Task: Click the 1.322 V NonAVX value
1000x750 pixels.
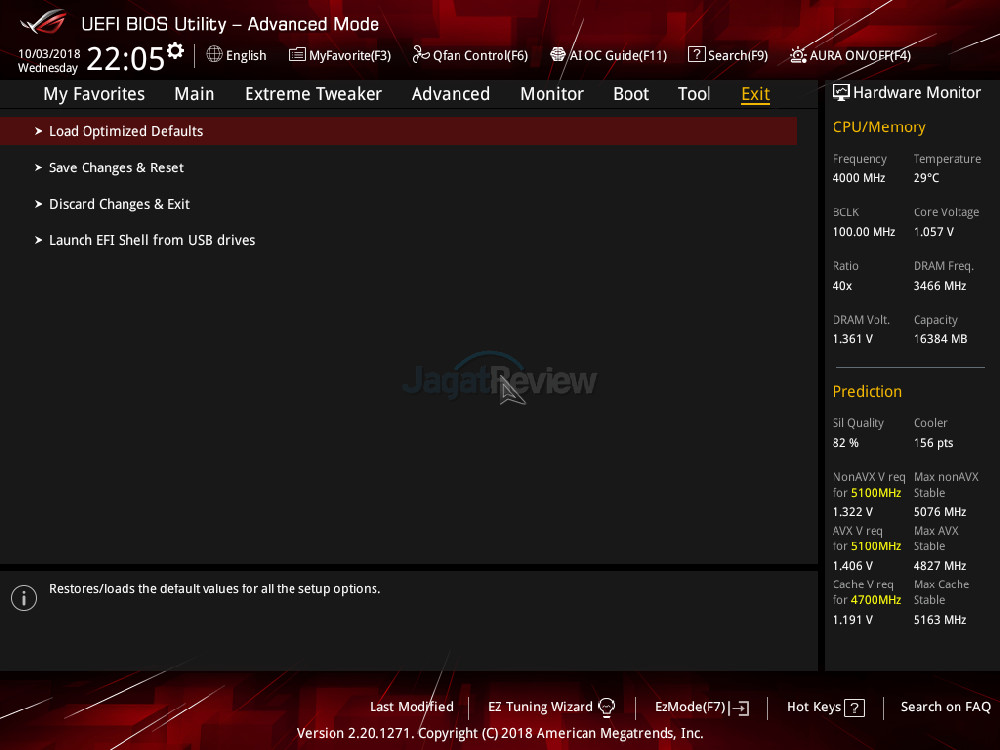Action: pyautogui.click(x=853, y=511)
